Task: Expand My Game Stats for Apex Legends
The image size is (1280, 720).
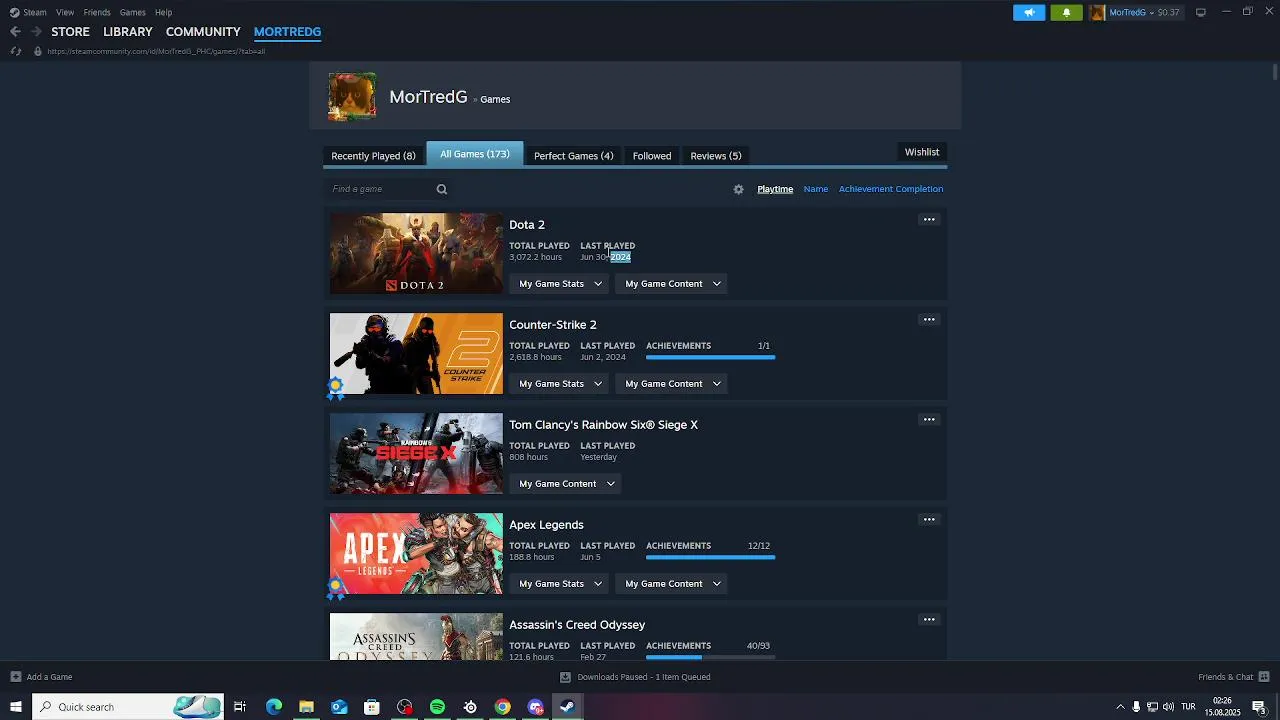Action: [x=560, y=584]
